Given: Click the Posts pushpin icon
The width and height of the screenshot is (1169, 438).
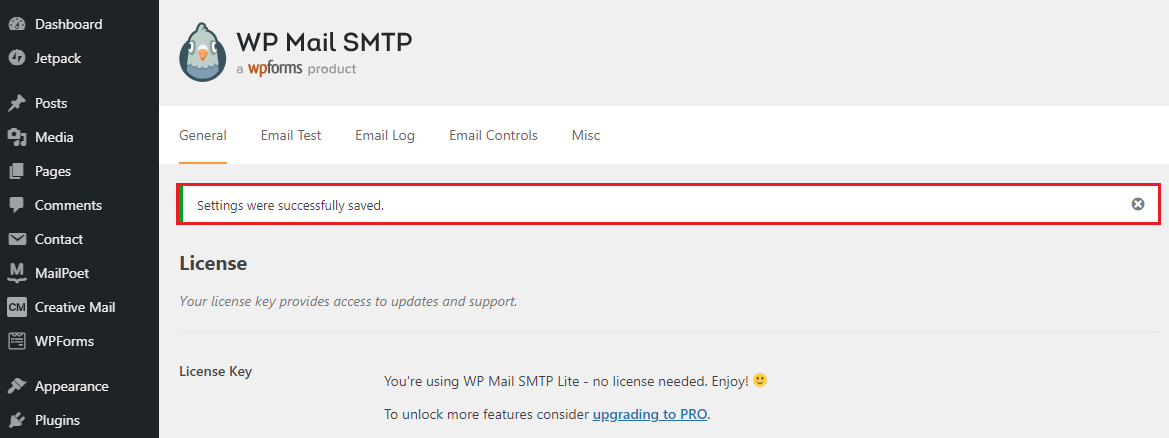Looking at the screenshot, I should coord(17,103).
